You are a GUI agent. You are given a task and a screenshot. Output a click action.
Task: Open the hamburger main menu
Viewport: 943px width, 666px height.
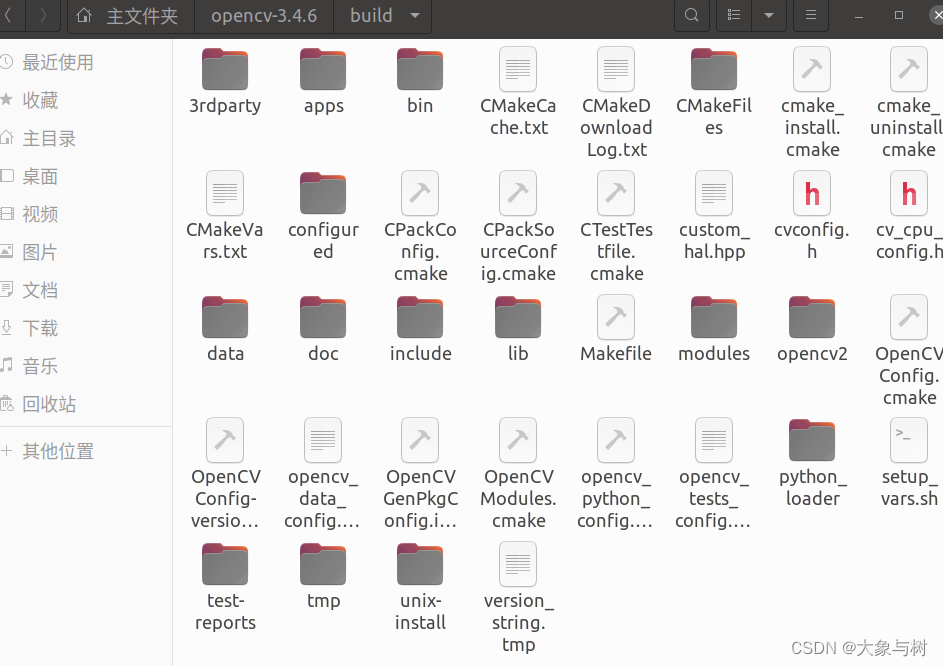click(x=811, y=15)
